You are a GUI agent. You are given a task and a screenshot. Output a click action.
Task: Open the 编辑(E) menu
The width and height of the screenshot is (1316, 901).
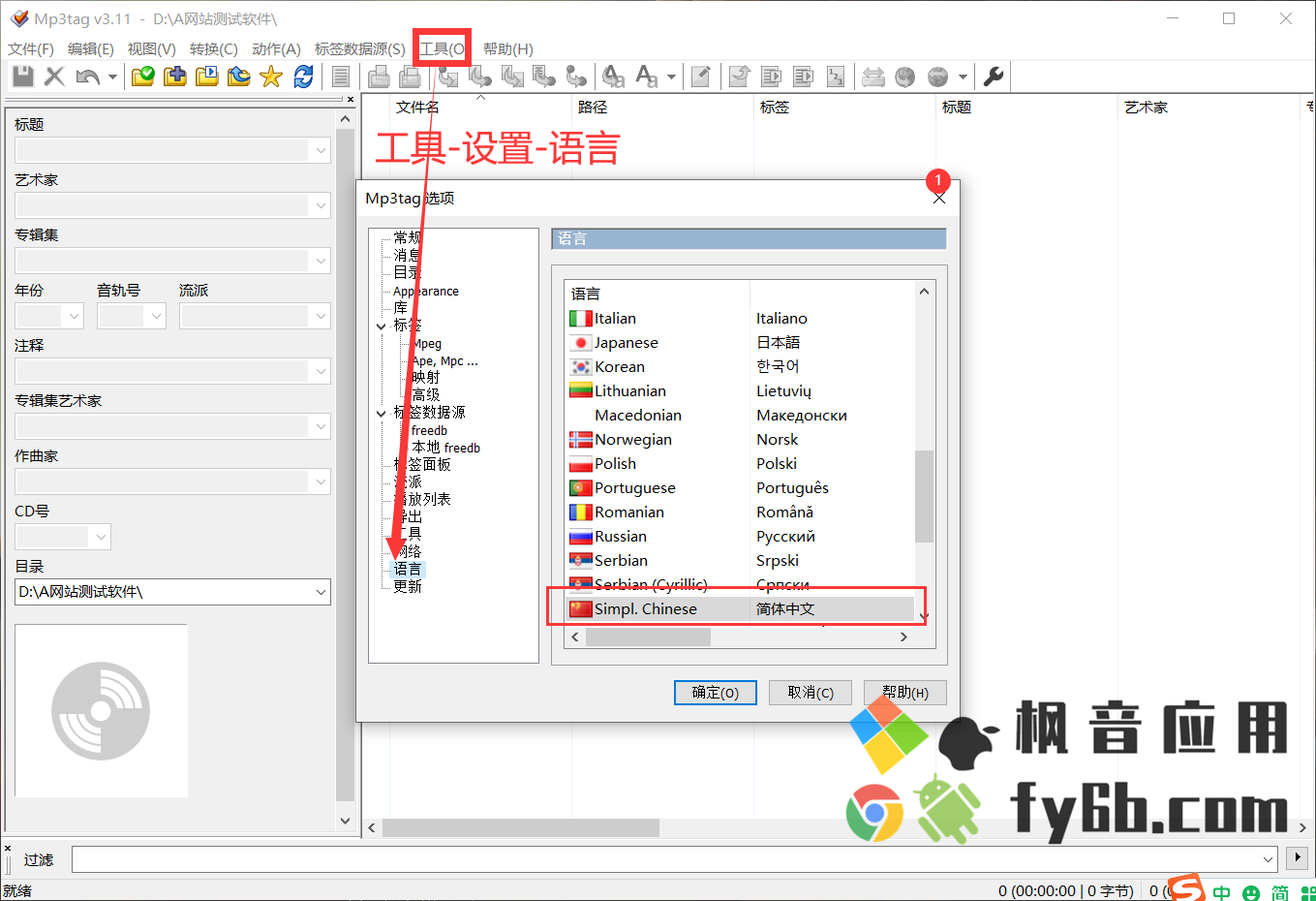coord(91,49)
